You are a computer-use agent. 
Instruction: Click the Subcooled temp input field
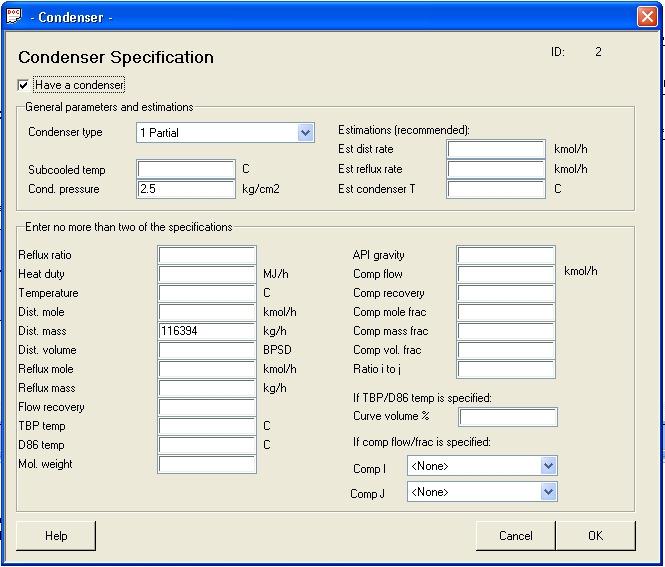tap(186, 170)
